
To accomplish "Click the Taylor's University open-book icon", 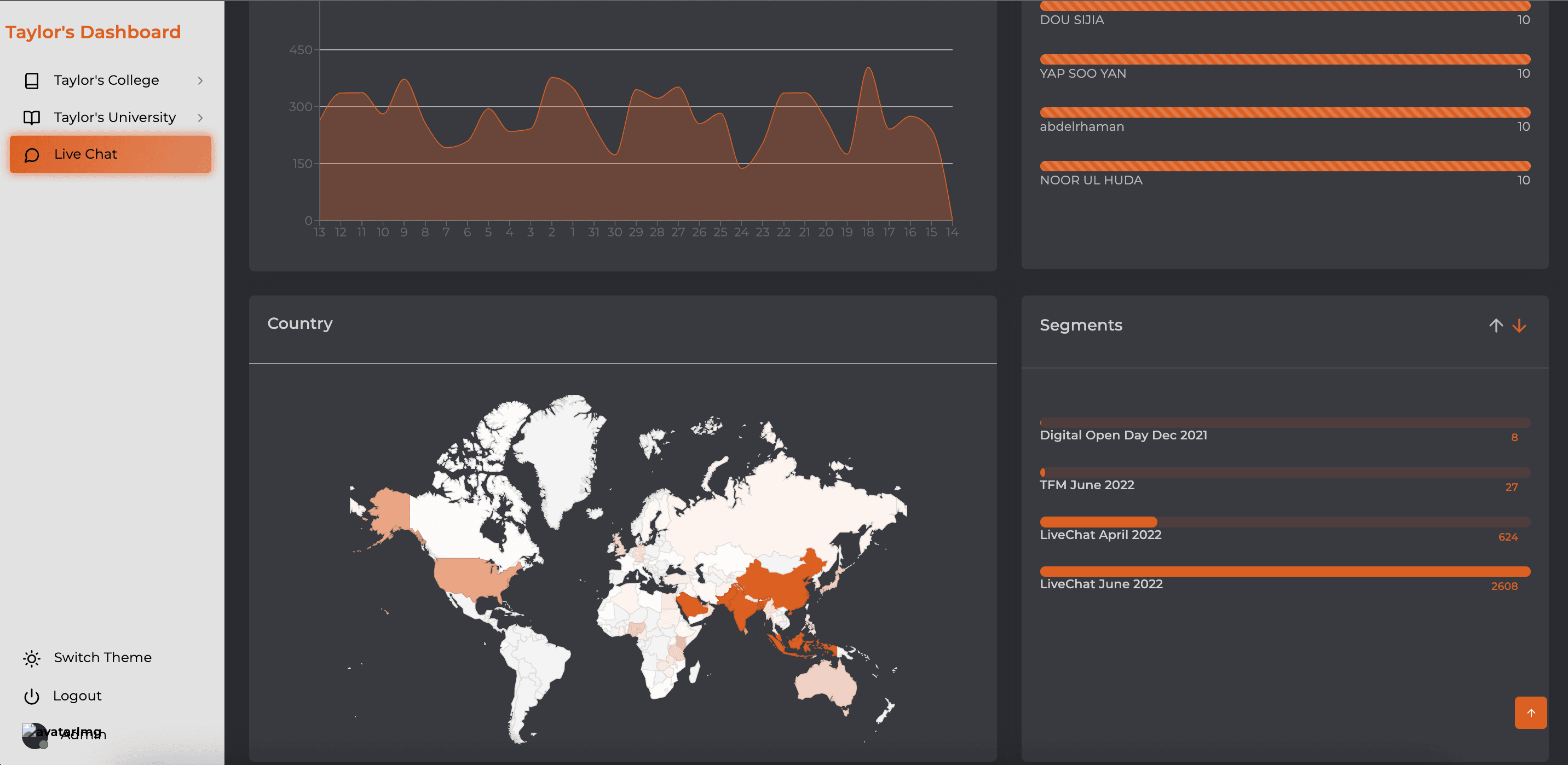I will tap(32, 118).
